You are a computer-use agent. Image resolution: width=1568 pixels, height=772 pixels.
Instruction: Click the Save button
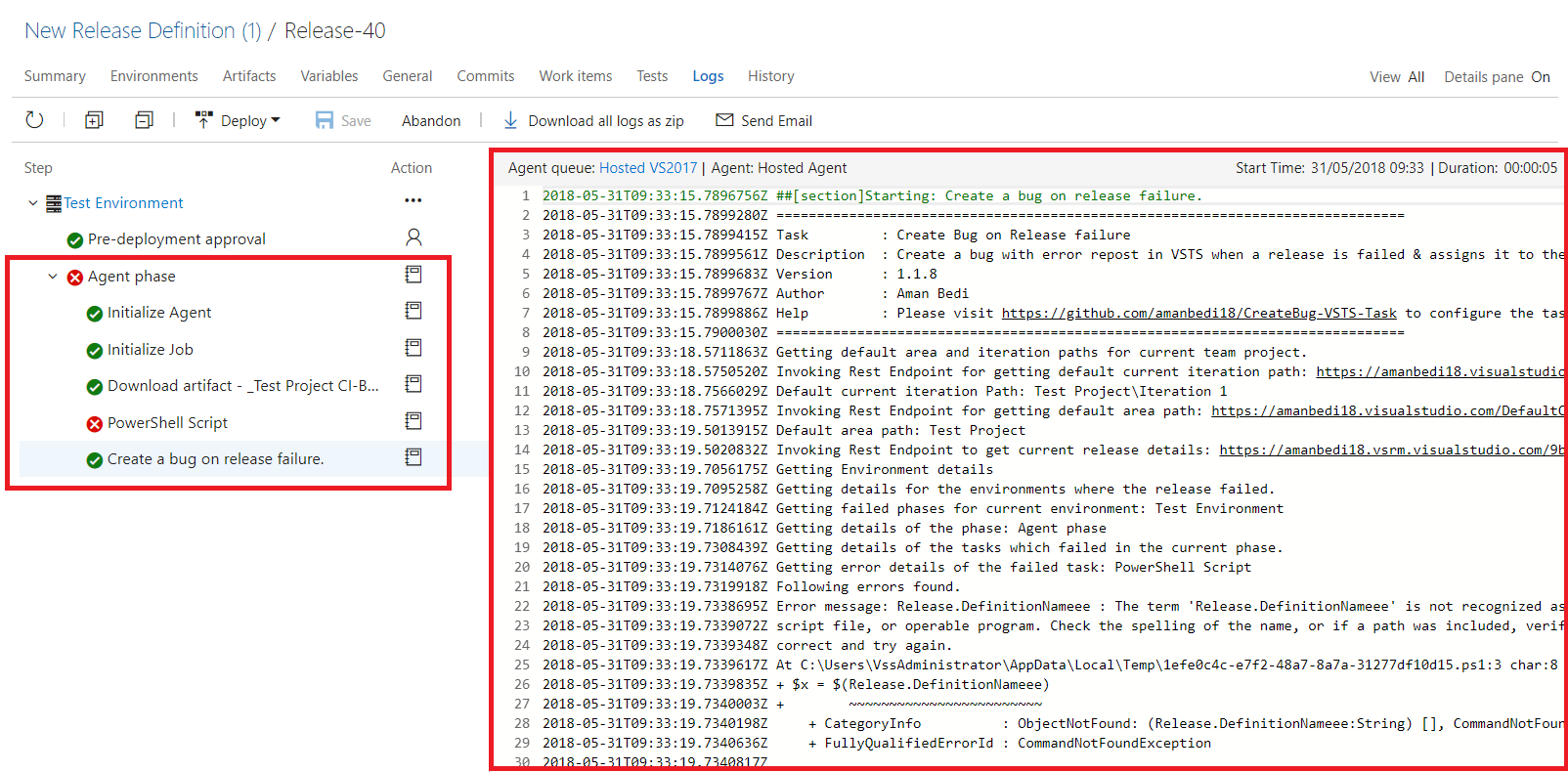pos(343,120)
